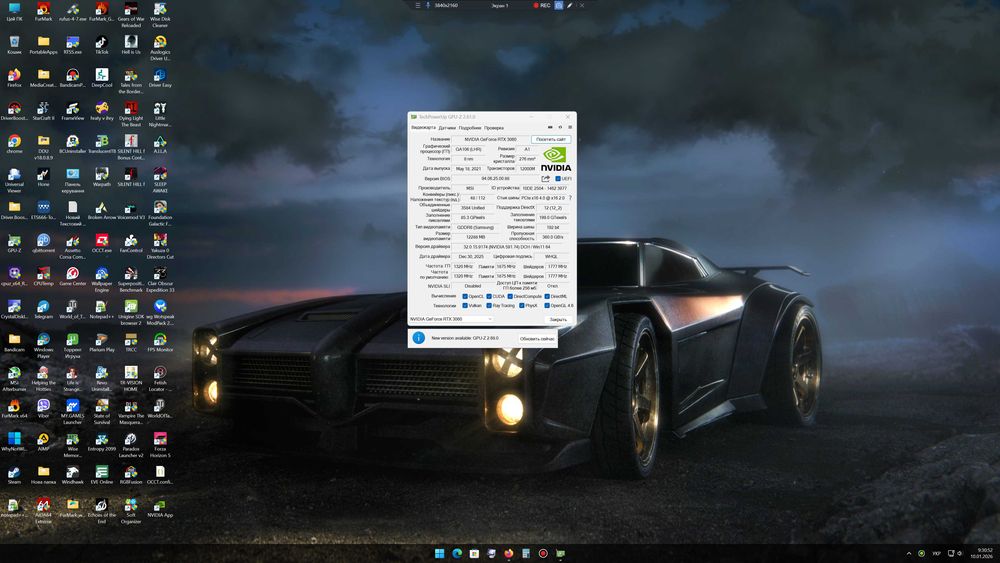Open the recorder bar menu icon
Screen dimensions: 1000x563
[418, 5]
